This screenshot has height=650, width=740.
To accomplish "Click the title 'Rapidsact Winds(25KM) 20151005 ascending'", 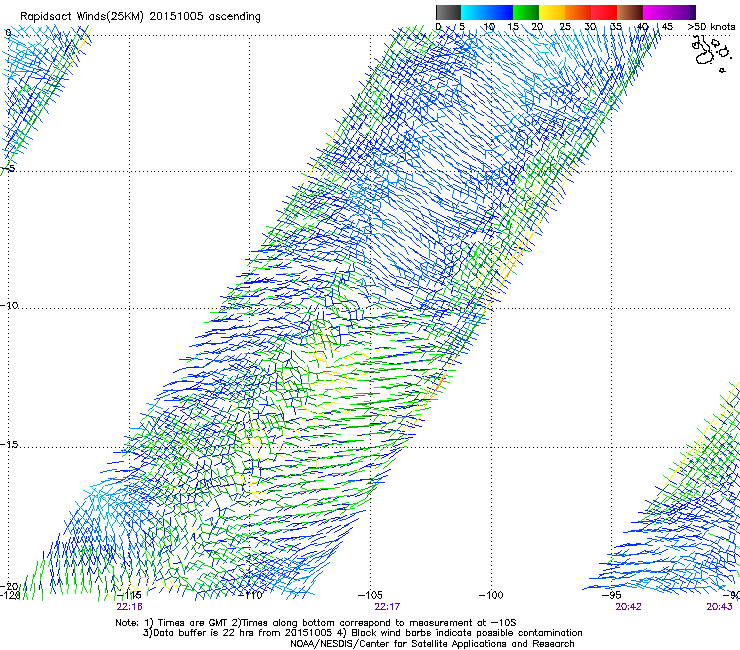I will coord(140,17).
